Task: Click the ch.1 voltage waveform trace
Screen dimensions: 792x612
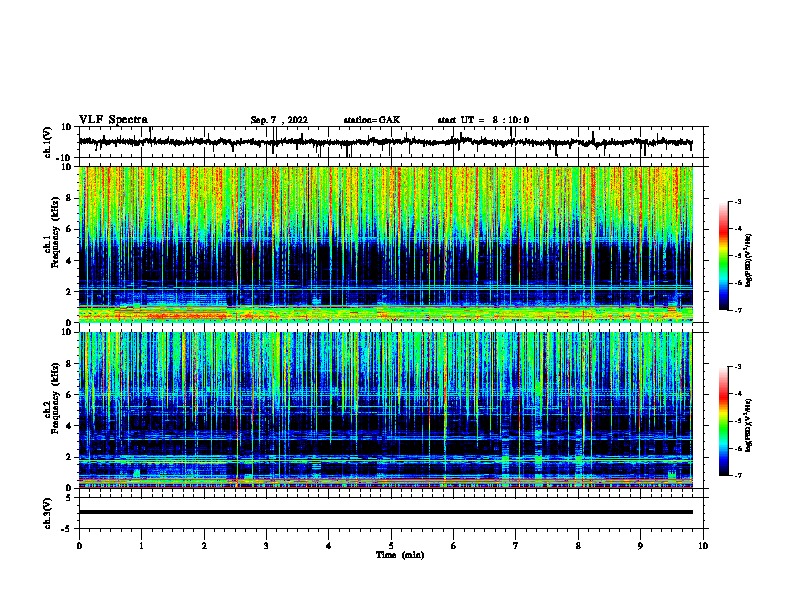Action: point(385,142)
